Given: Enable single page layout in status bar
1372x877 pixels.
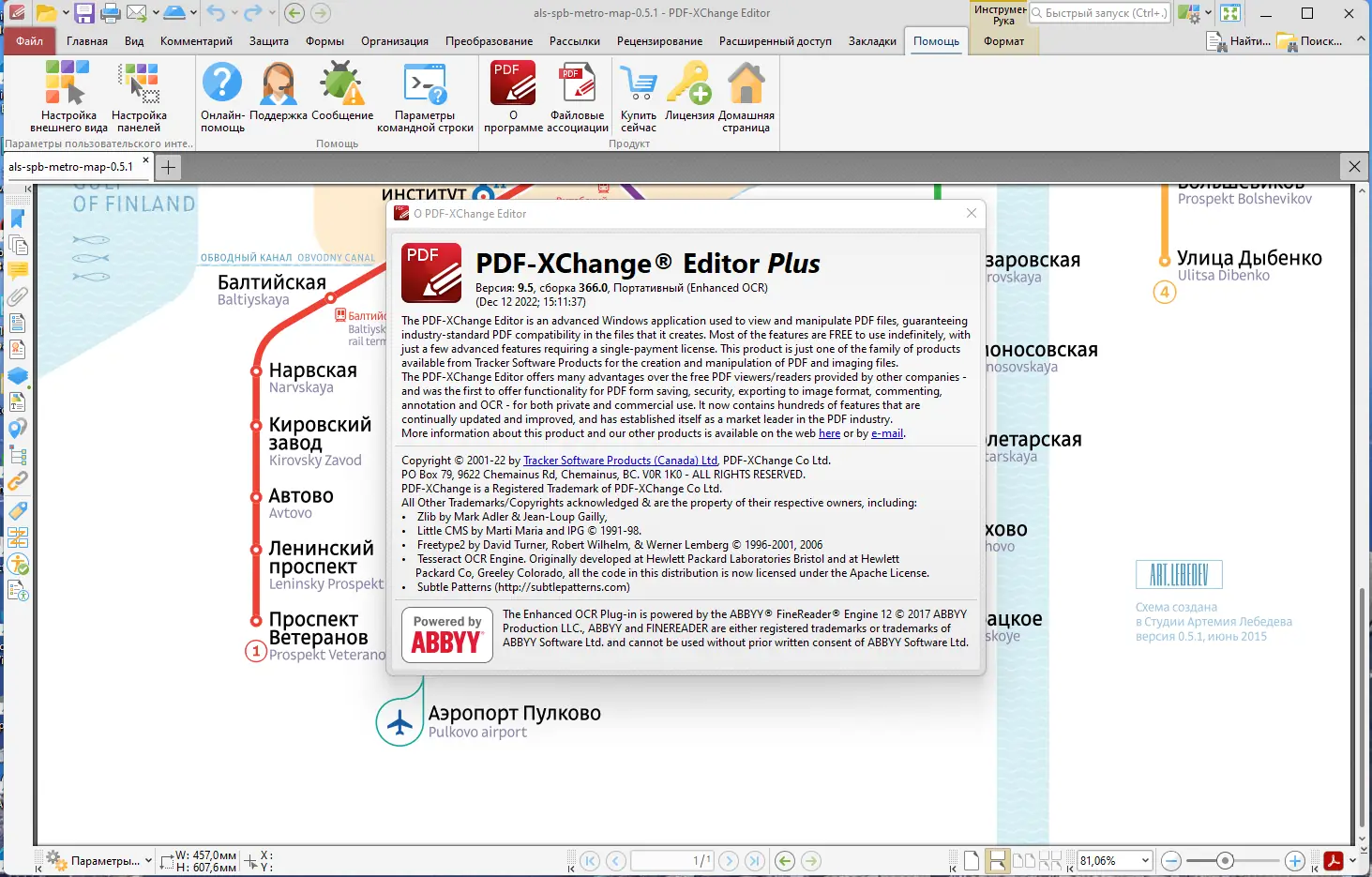Looking at the screenshot, I should coord(972,860).
